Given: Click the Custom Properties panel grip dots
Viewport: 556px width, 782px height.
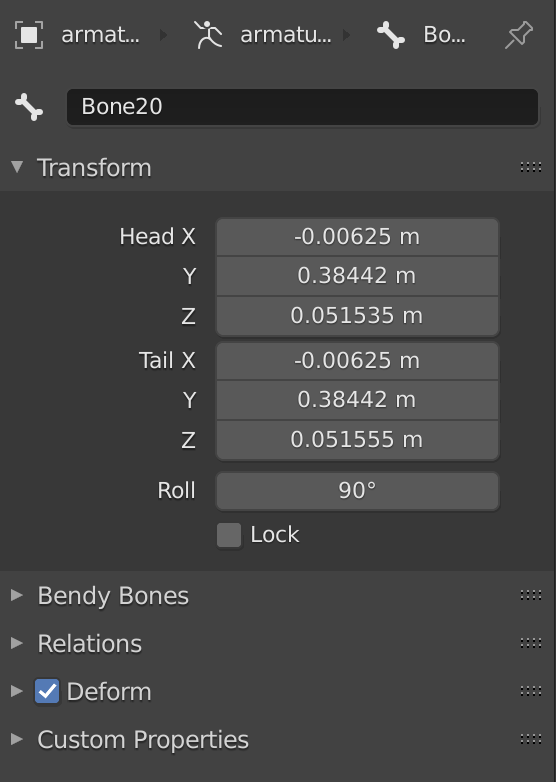Looking at the screenshot, I should click(x=531, y=739).
